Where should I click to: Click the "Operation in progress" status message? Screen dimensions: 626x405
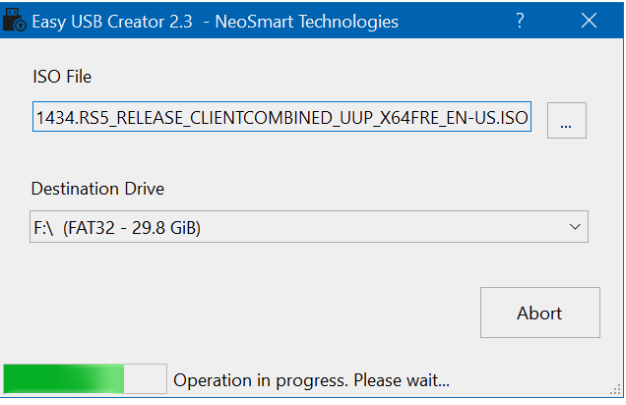click(x=311, y=380)
